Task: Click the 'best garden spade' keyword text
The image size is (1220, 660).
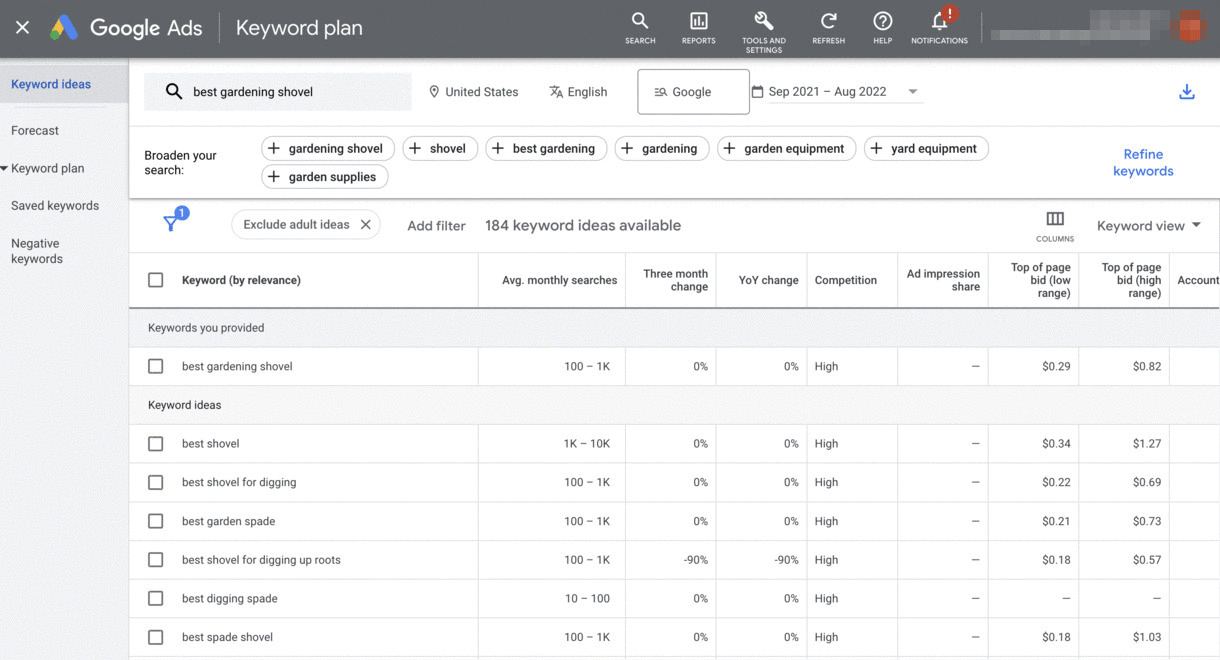Action: (228, 521)
